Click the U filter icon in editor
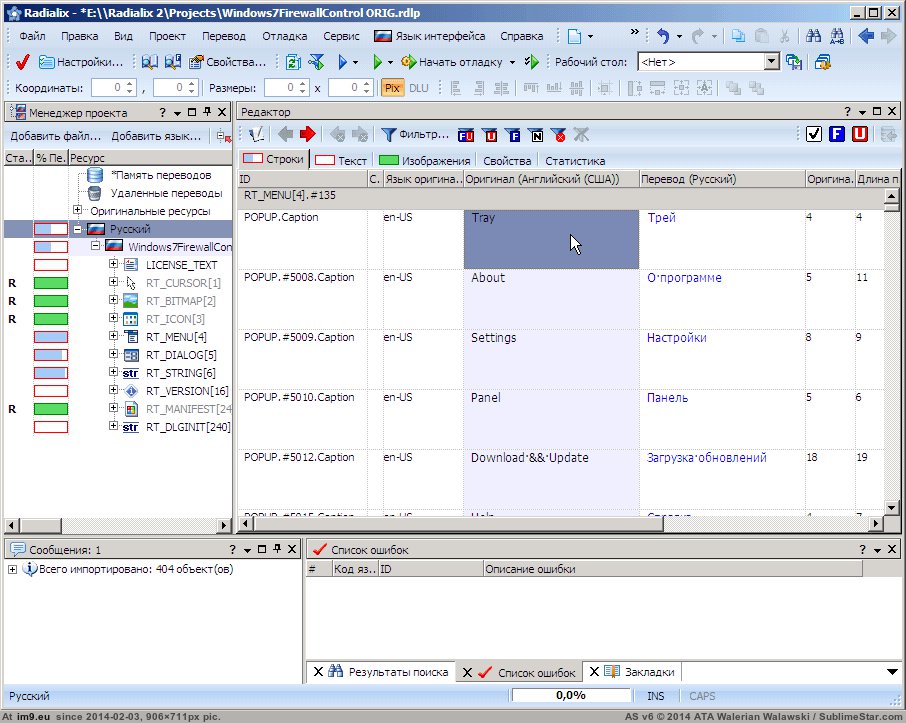 (x=489, y=135)
